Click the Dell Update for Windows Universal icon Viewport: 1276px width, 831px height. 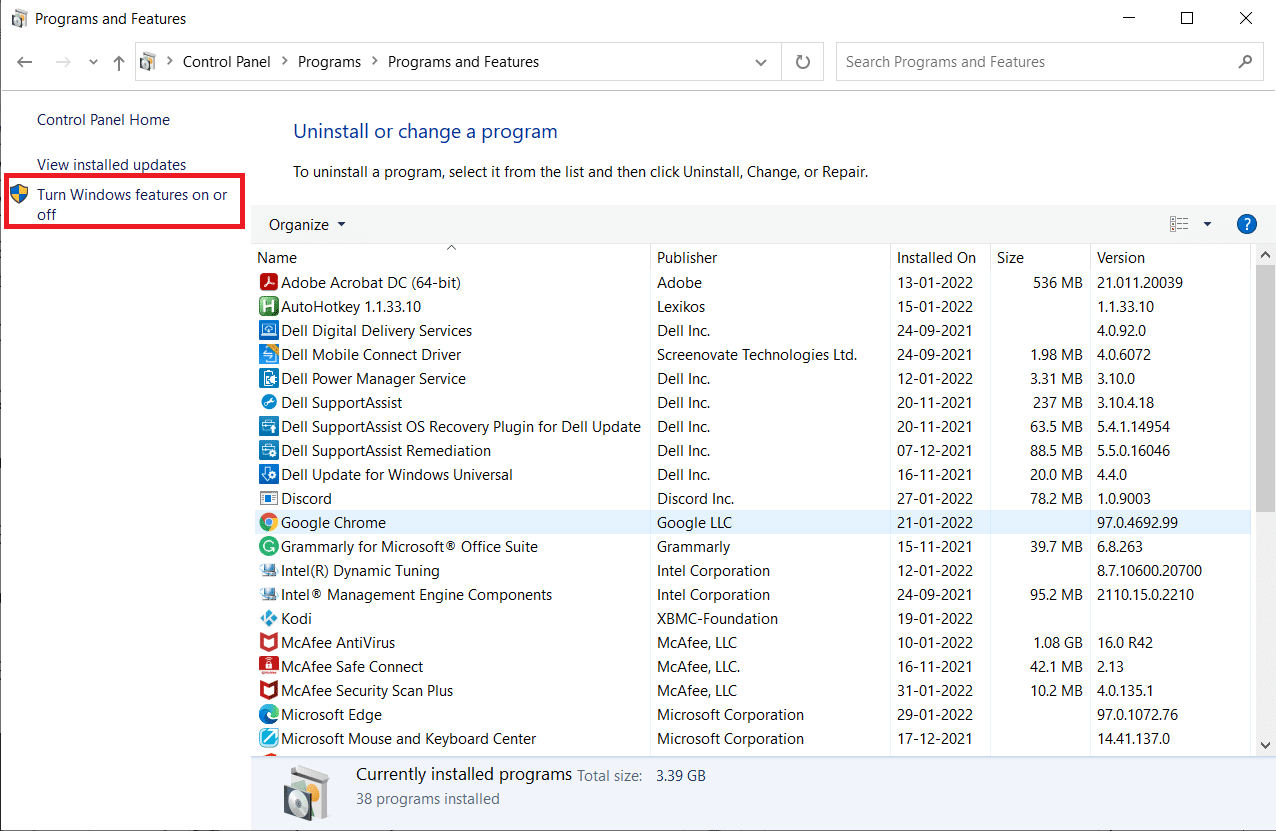pyautogui.click(x=268, y=475)
